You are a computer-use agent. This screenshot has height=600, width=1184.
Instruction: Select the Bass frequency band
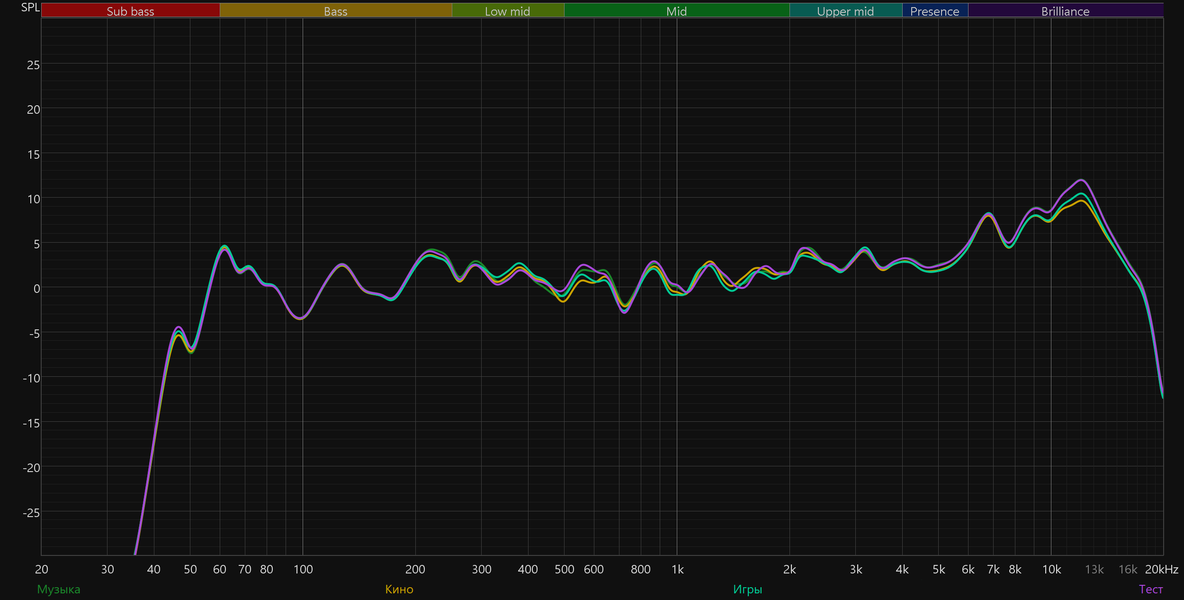(336, 11)
